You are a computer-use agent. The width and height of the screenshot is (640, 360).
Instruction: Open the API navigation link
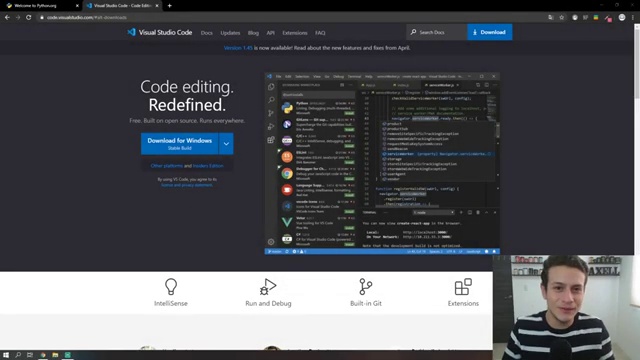coord(270,33)
